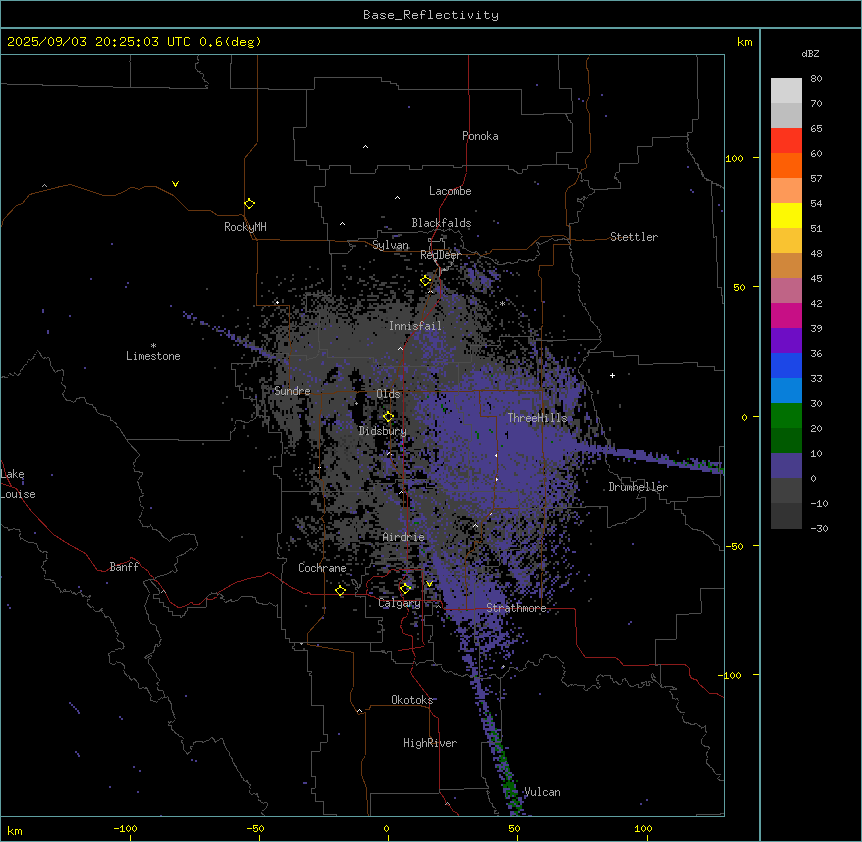Screen dimensions: 862x842
Task: Click the Innisfail label
Action: (415, 326)
